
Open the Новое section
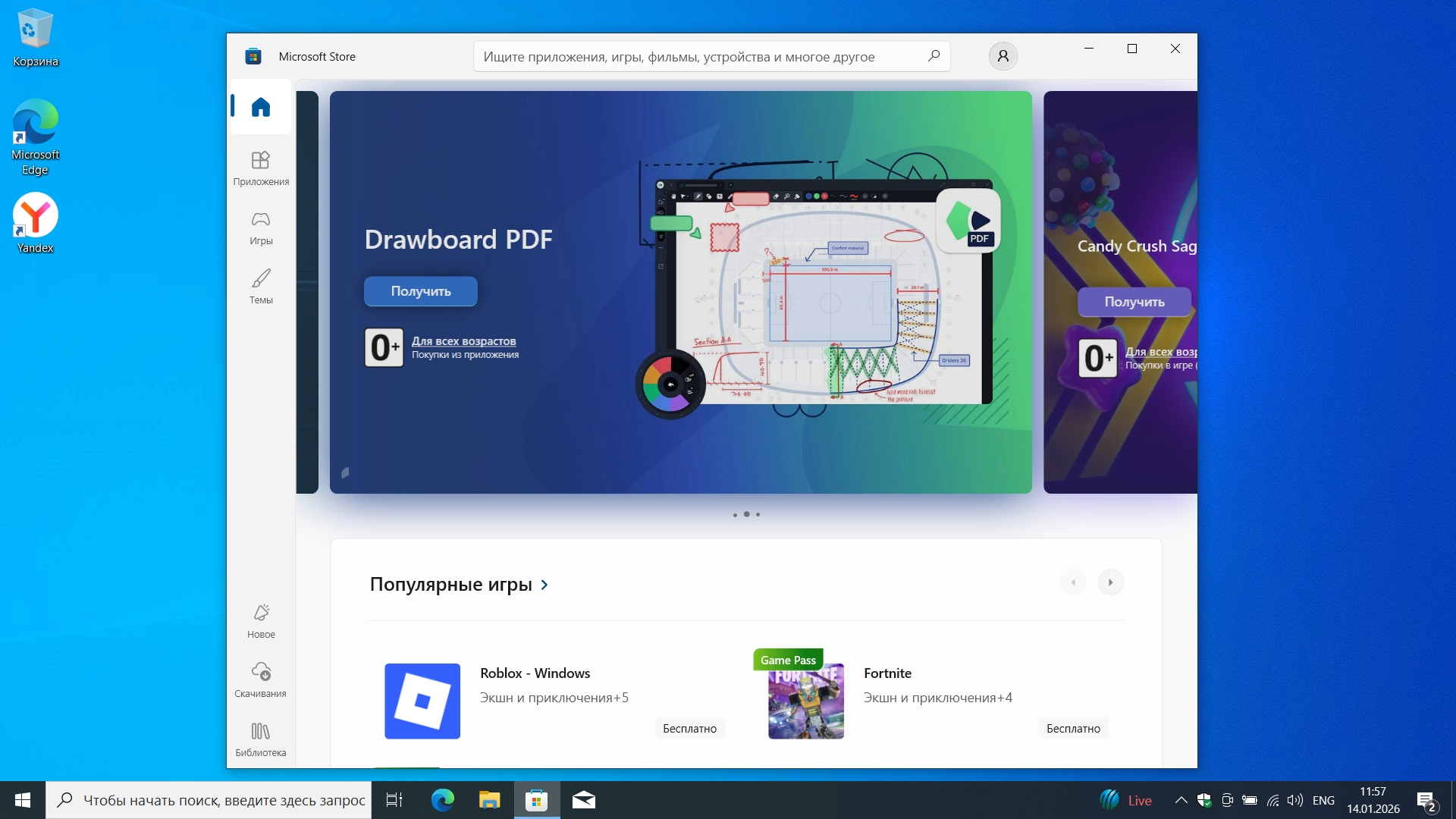coord(260,621)
